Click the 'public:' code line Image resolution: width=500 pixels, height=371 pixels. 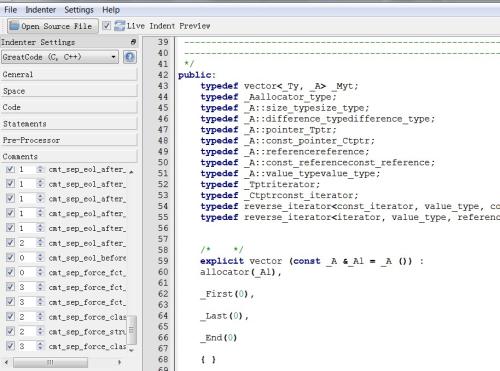point(197,75)
